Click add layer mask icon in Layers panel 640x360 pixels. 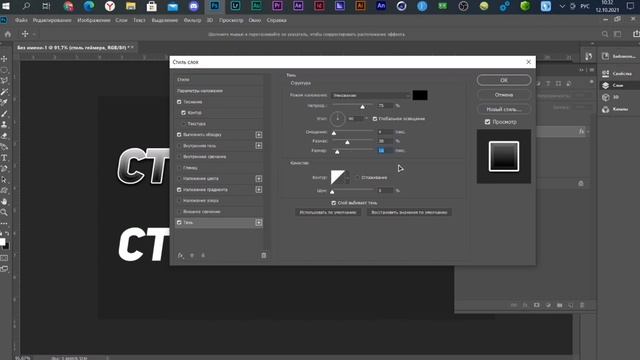pos(537,305)
